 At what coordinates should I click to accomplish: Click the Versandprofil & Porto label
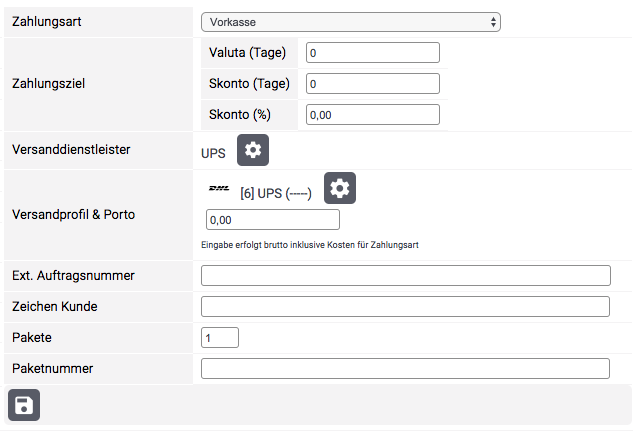73,214
